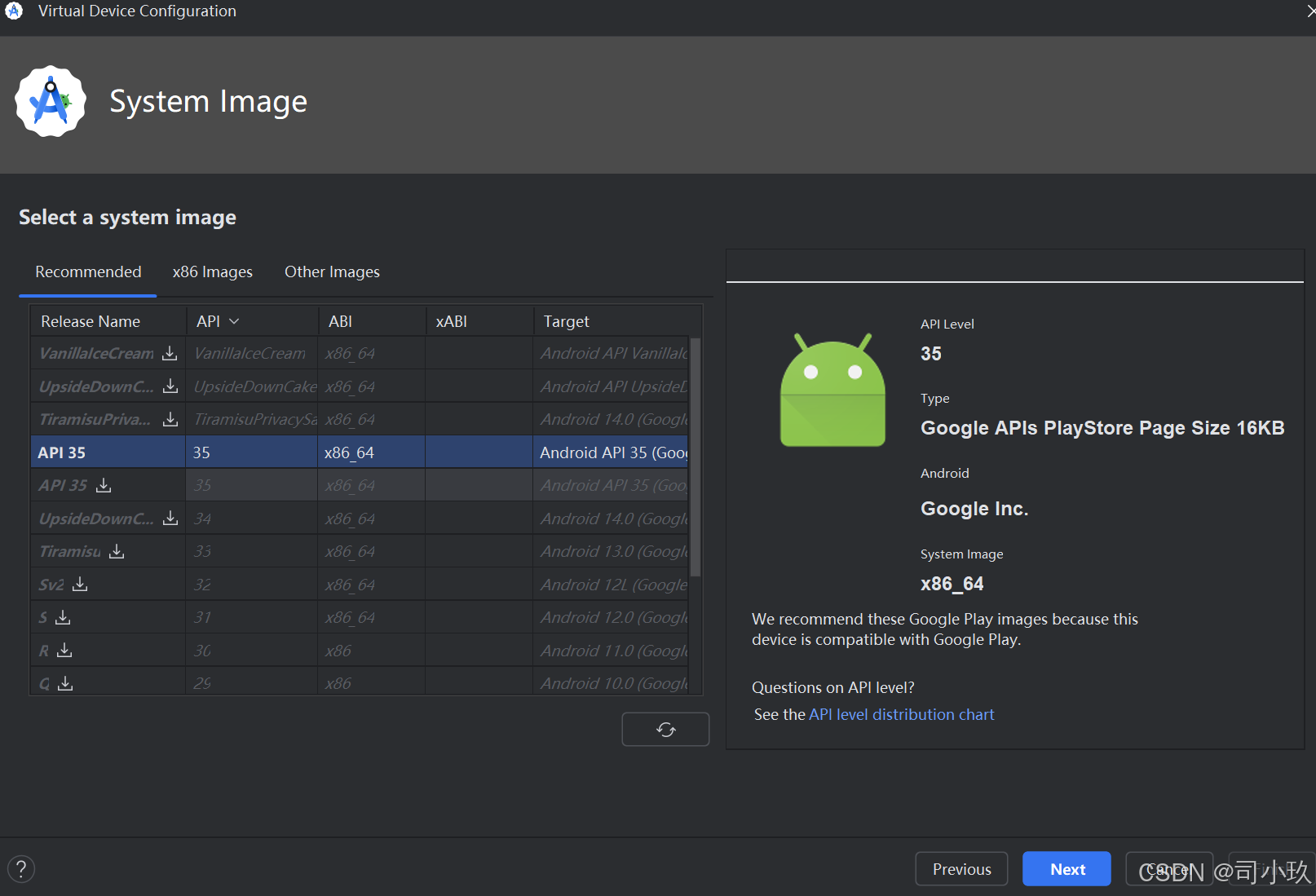Download the R system image
The height and width of the screenshot is (896, 1316).
pos(64,650)
